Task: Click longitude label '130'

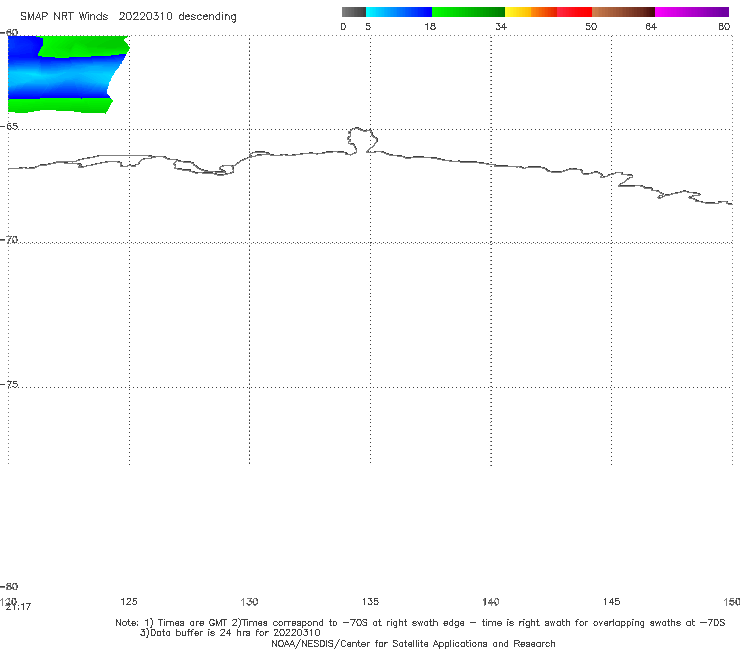Action: point(249,601)
